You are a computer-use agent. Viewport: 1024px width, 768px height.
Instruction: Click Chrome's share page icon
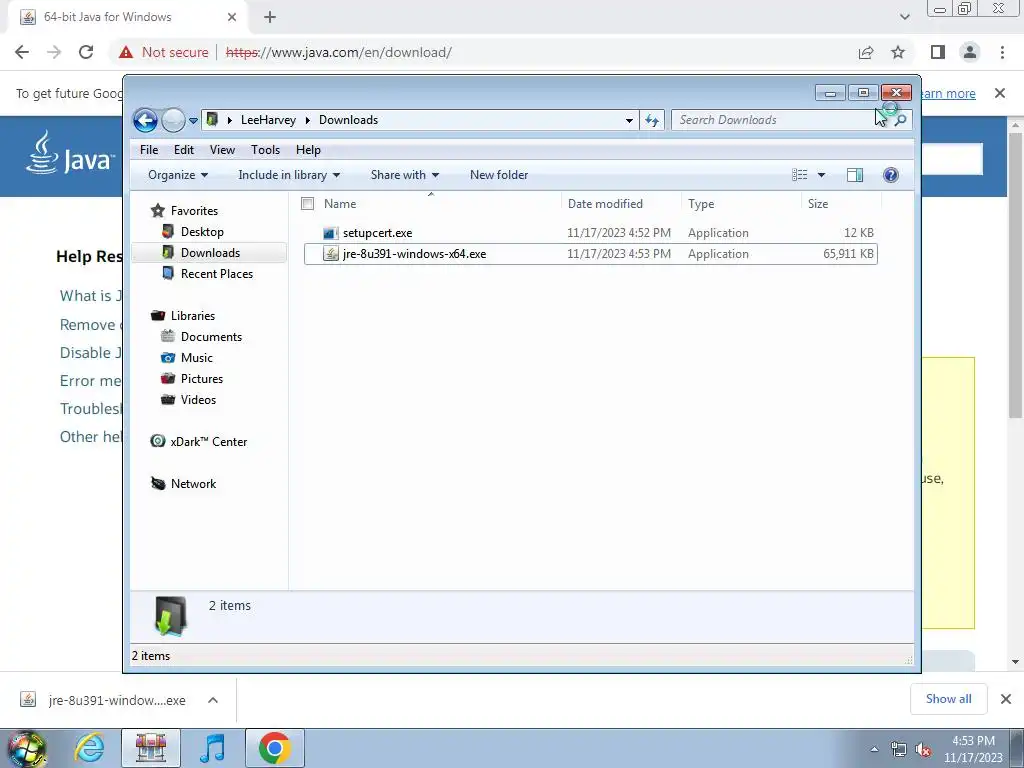(866, 52)
